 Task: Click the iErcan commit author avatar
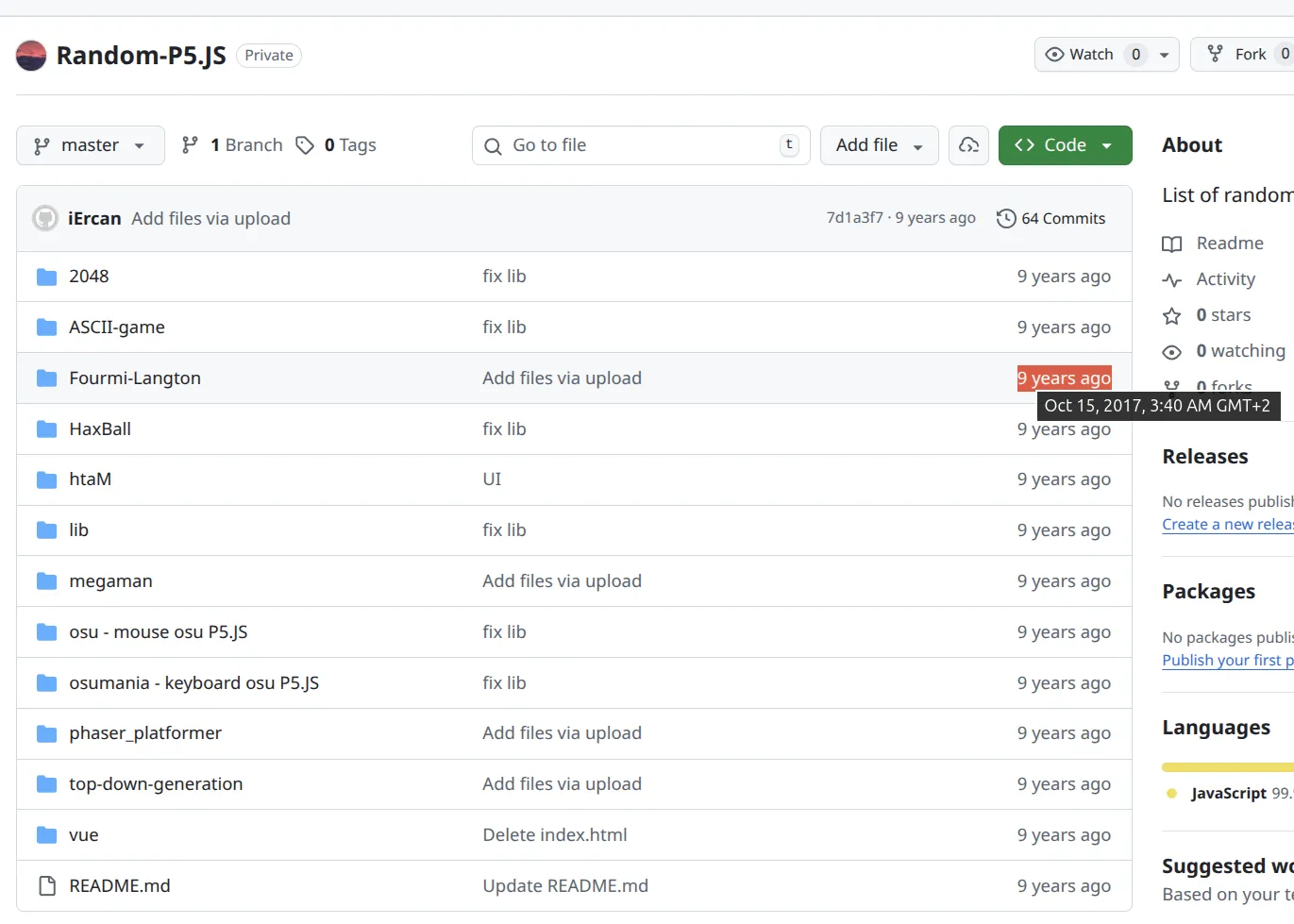(45, 218)
